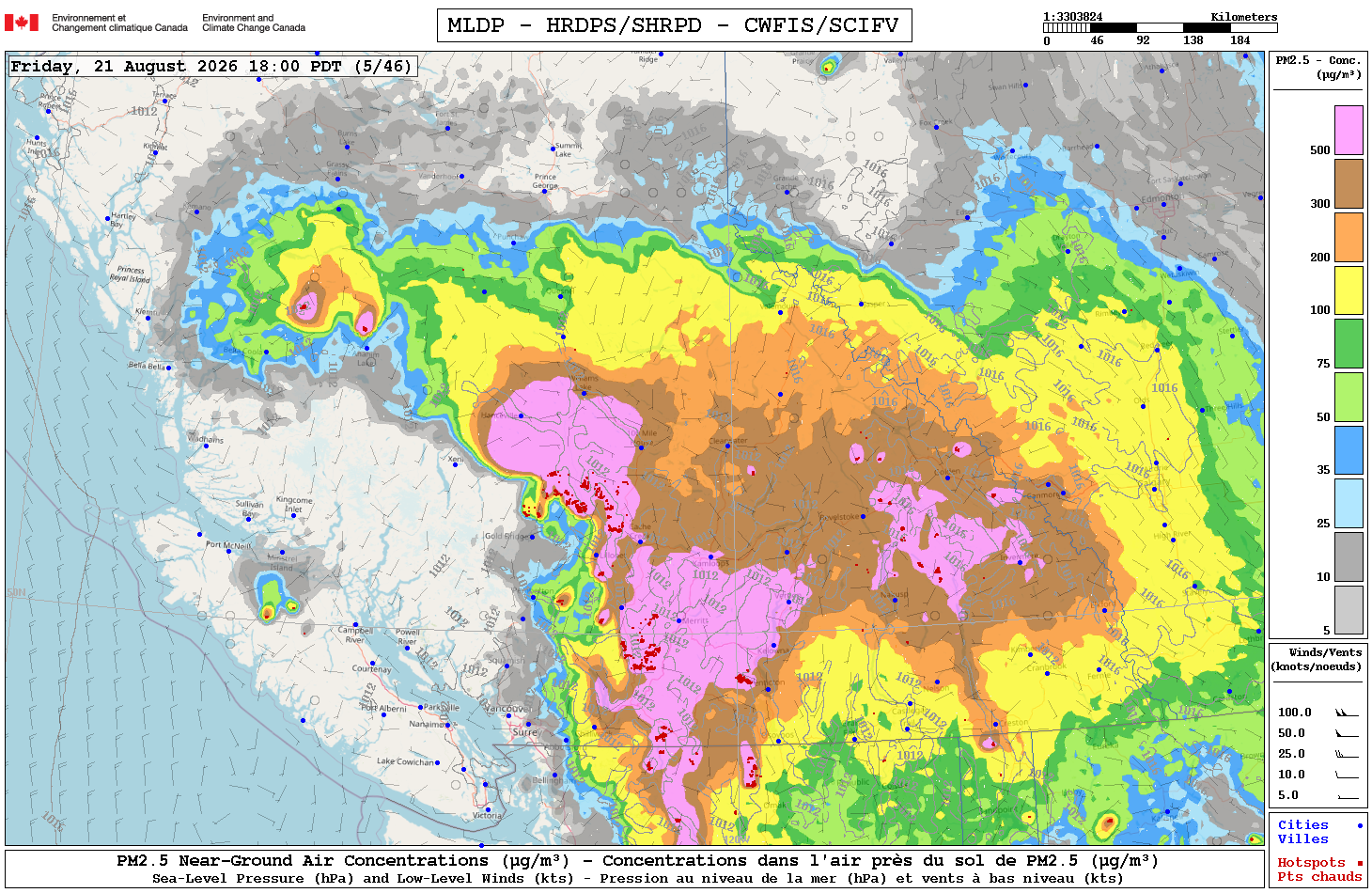This screenshot has width=1372, height=893.
Task: Click the Sea-Level Pressure and Low-Level Winds subtitle
Action: point(637,879)
